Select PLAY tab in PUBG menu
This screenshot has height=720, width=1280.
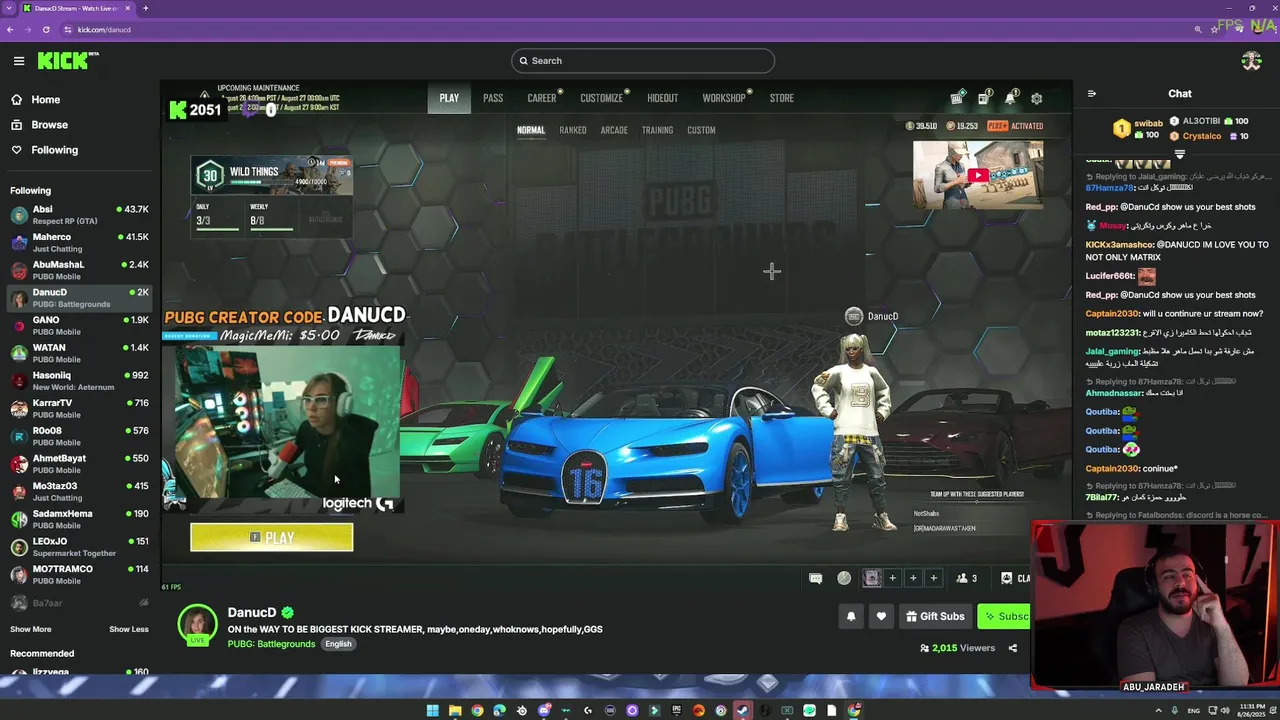tap(449, 98)
